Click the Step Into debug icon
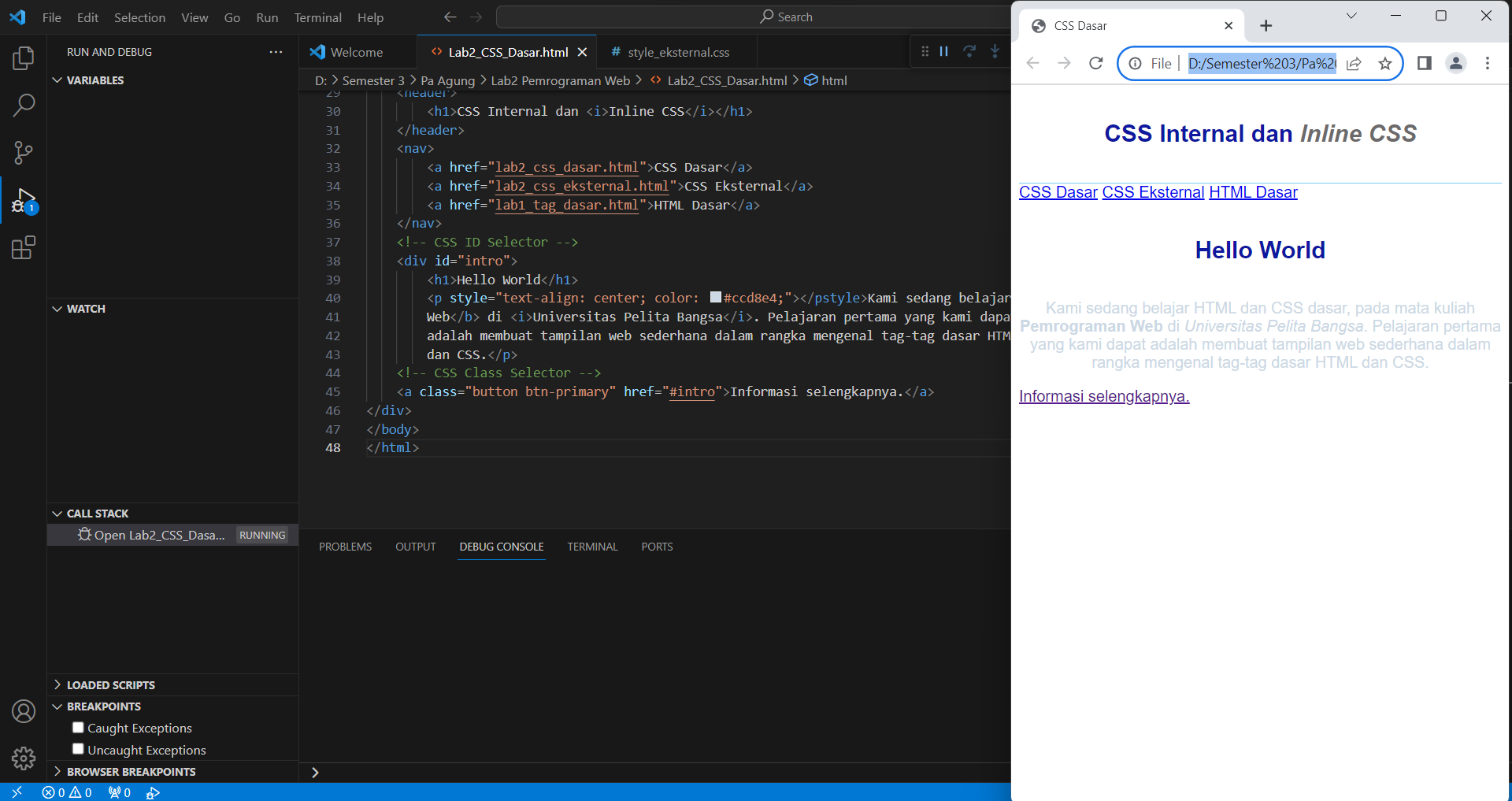 [995, 51]
